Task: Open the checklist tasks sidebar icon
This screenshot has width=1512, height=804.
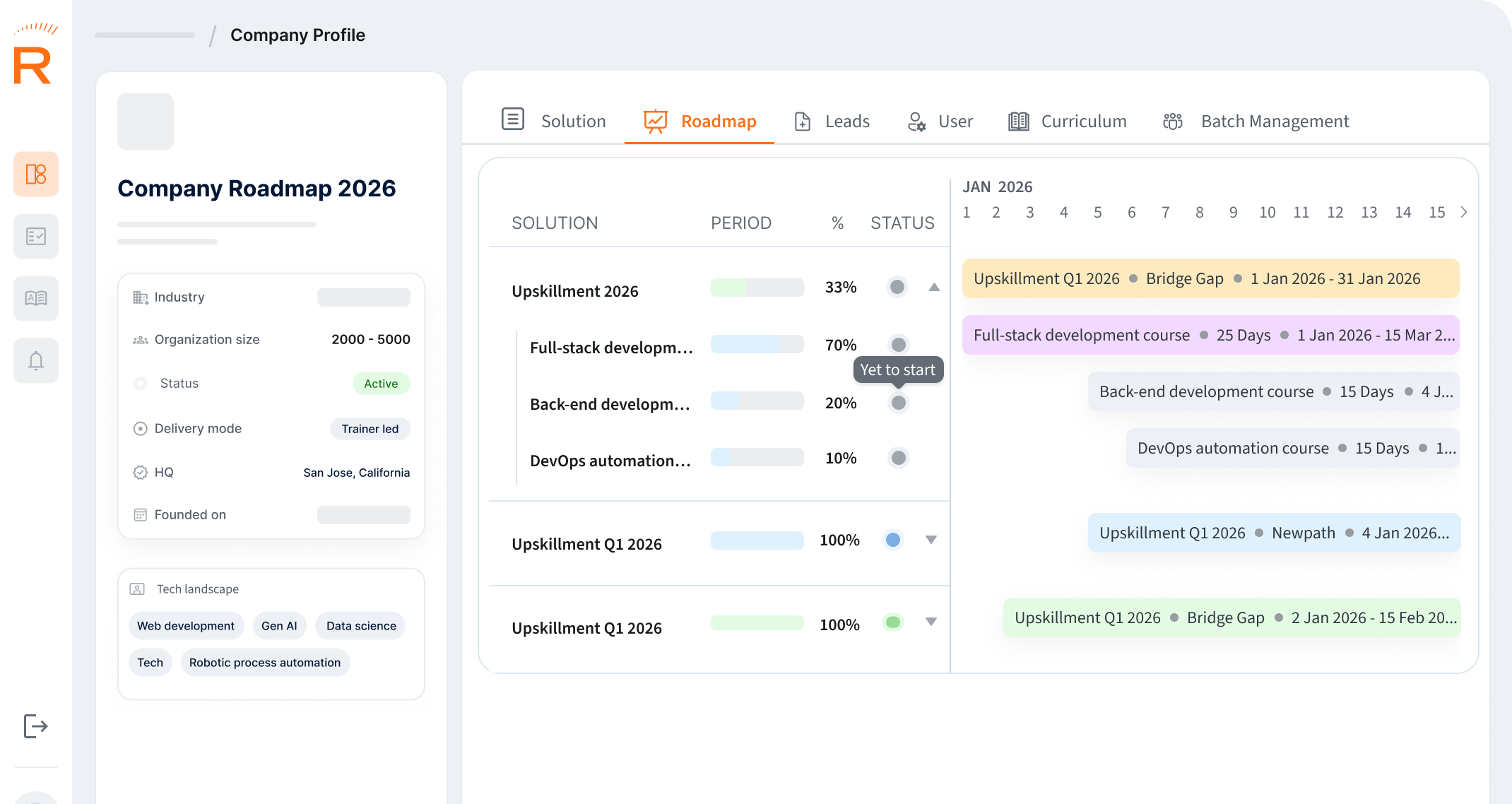Action: coord(36,236)
